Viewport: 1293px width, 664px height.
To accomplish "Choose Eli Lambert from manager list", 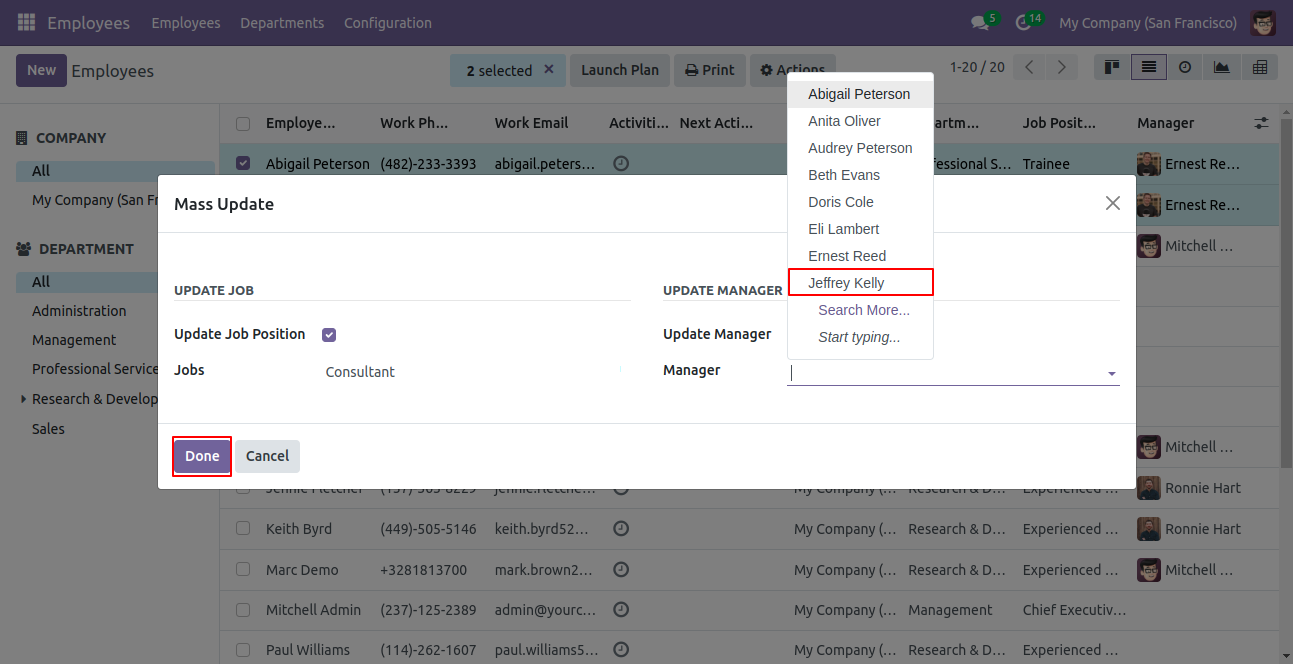I will [x=860, y=229].
